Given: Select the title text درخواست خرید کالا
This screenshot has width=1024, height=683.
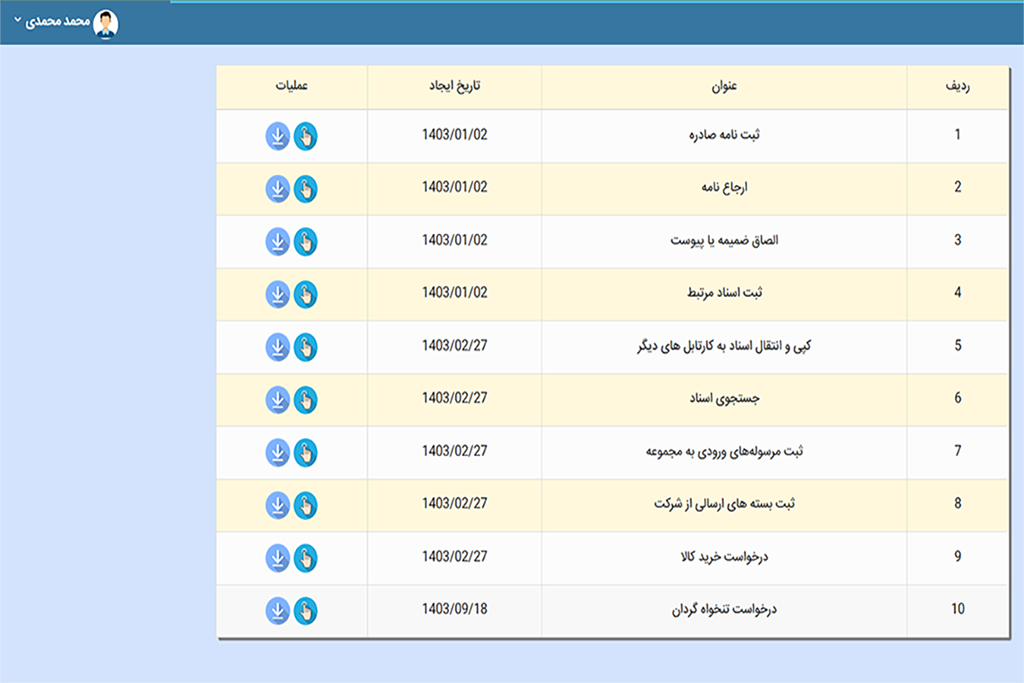Looking at the screenshot, I should (x=724, y=557).
